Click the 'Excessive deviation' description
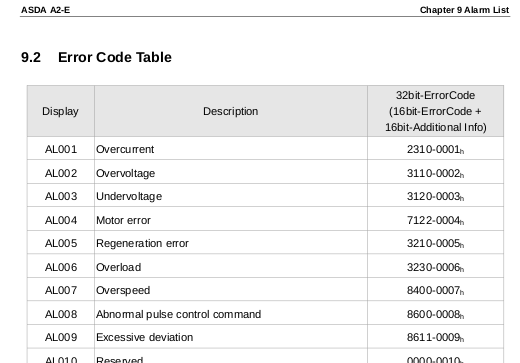Viewport: 520px width, 363px height. (x=145, y=337)
